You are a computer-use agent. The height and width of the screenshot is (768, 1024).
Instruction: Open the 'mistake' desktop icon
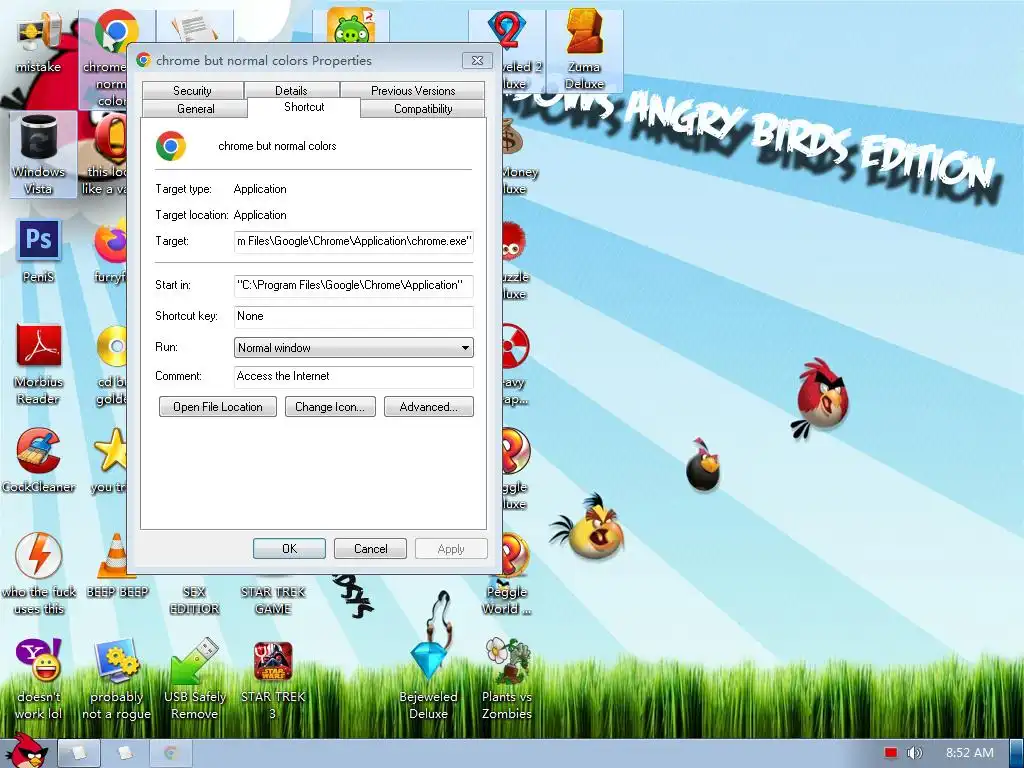pyautogui.click(x=38, y=40)
